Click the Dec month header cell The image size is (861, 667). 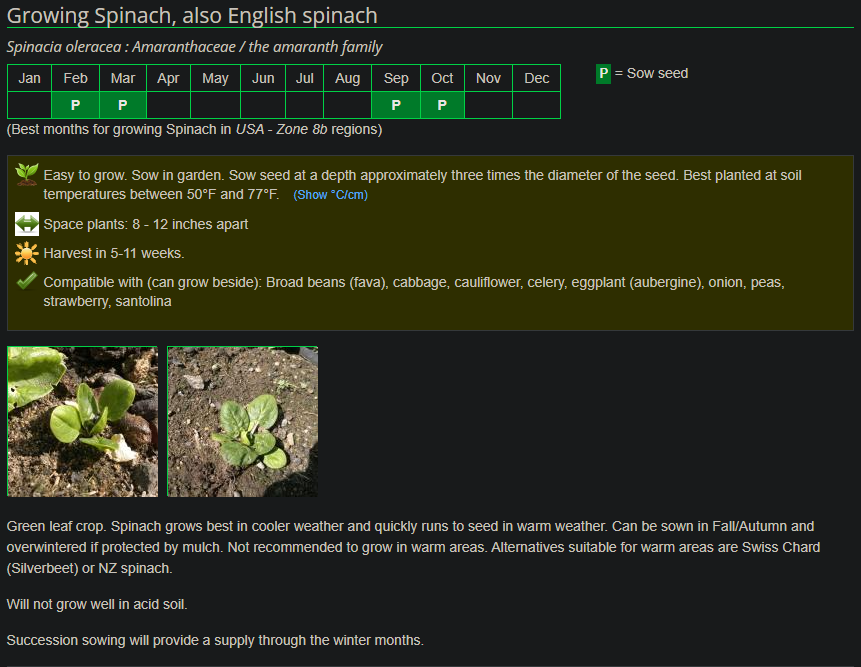[537, 78]
